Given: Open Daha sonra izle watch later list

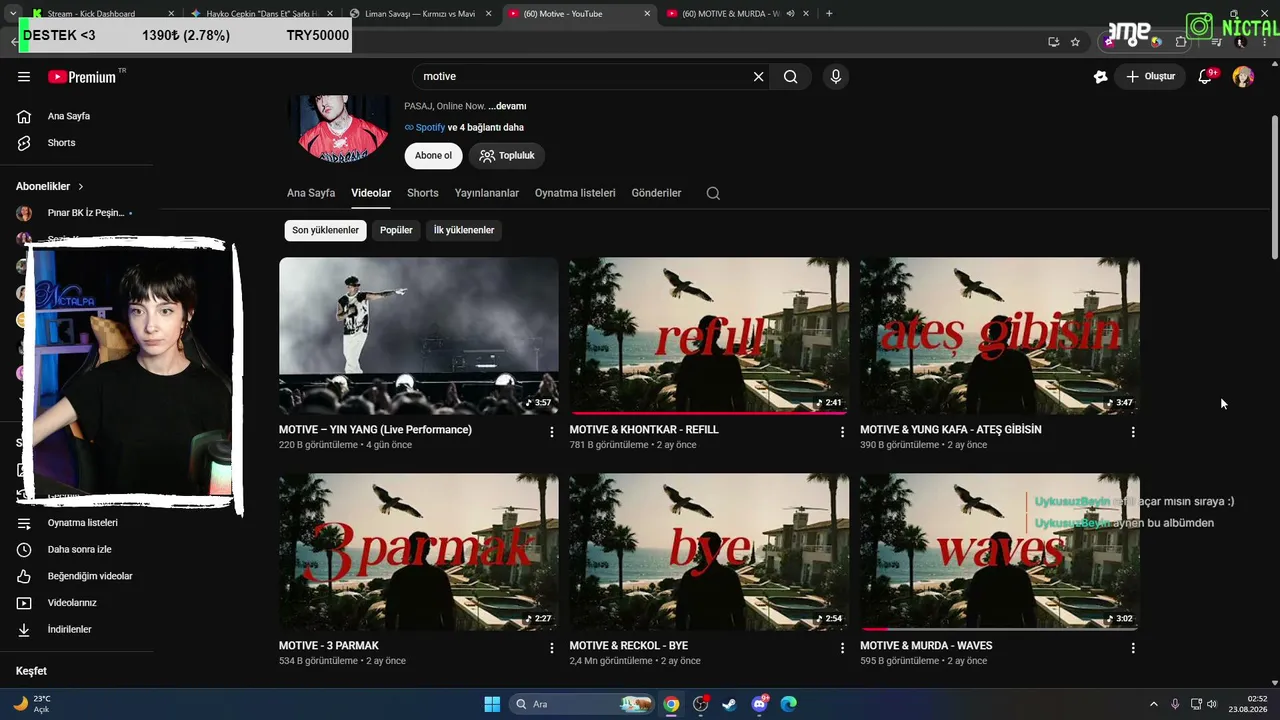Looking at the screenshot, I should click(x=80, y=550).
